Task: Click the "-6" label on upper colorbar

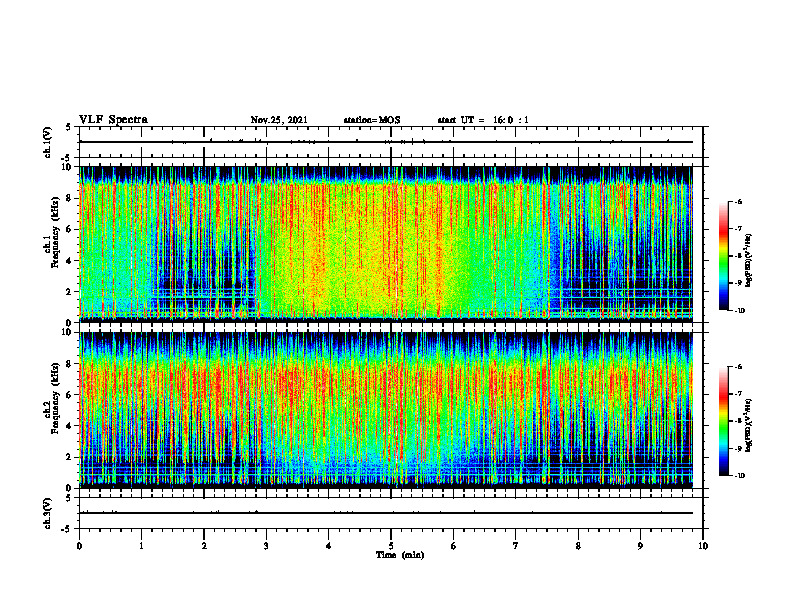Action: pos(738,201)
